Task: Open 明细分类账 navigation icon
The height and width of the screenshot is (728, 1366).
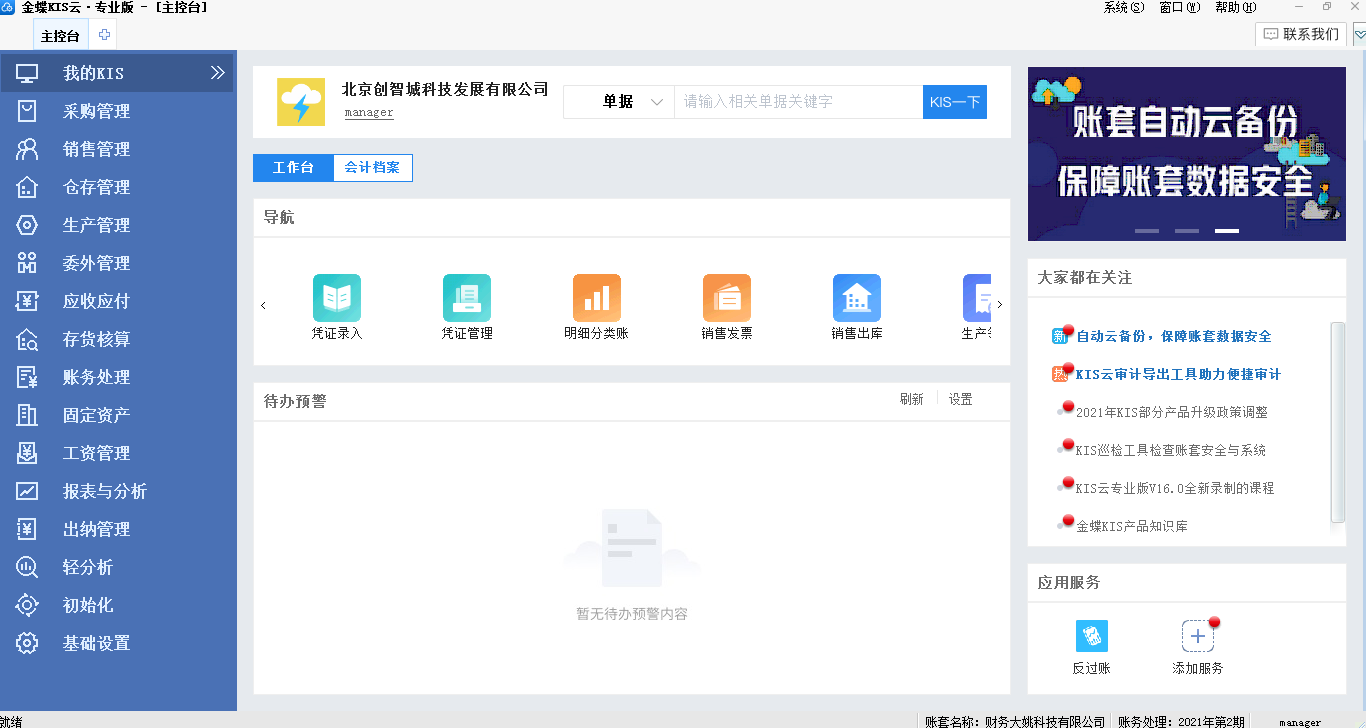Action: point(597,298)
